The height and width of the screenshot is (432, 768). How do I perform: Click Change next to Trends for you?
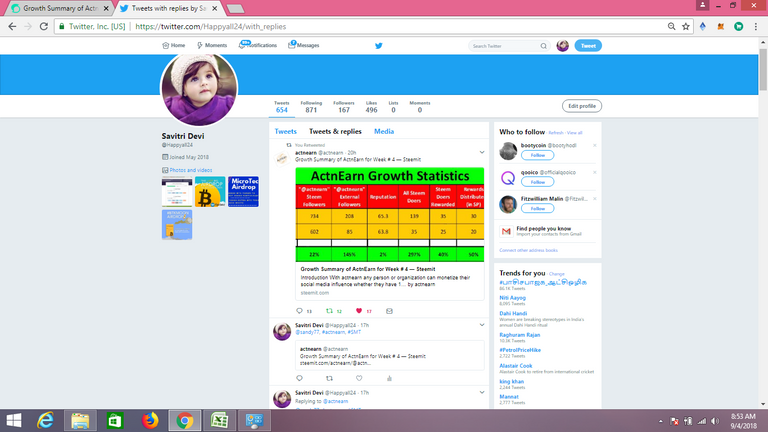(557, 274)
